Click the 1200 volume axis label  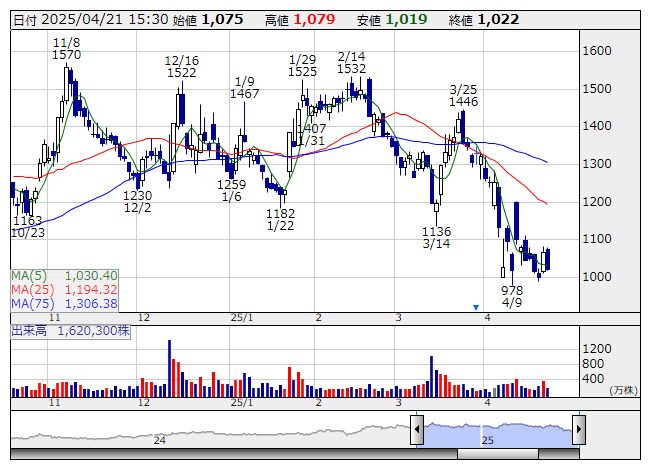tap(597, 348)
